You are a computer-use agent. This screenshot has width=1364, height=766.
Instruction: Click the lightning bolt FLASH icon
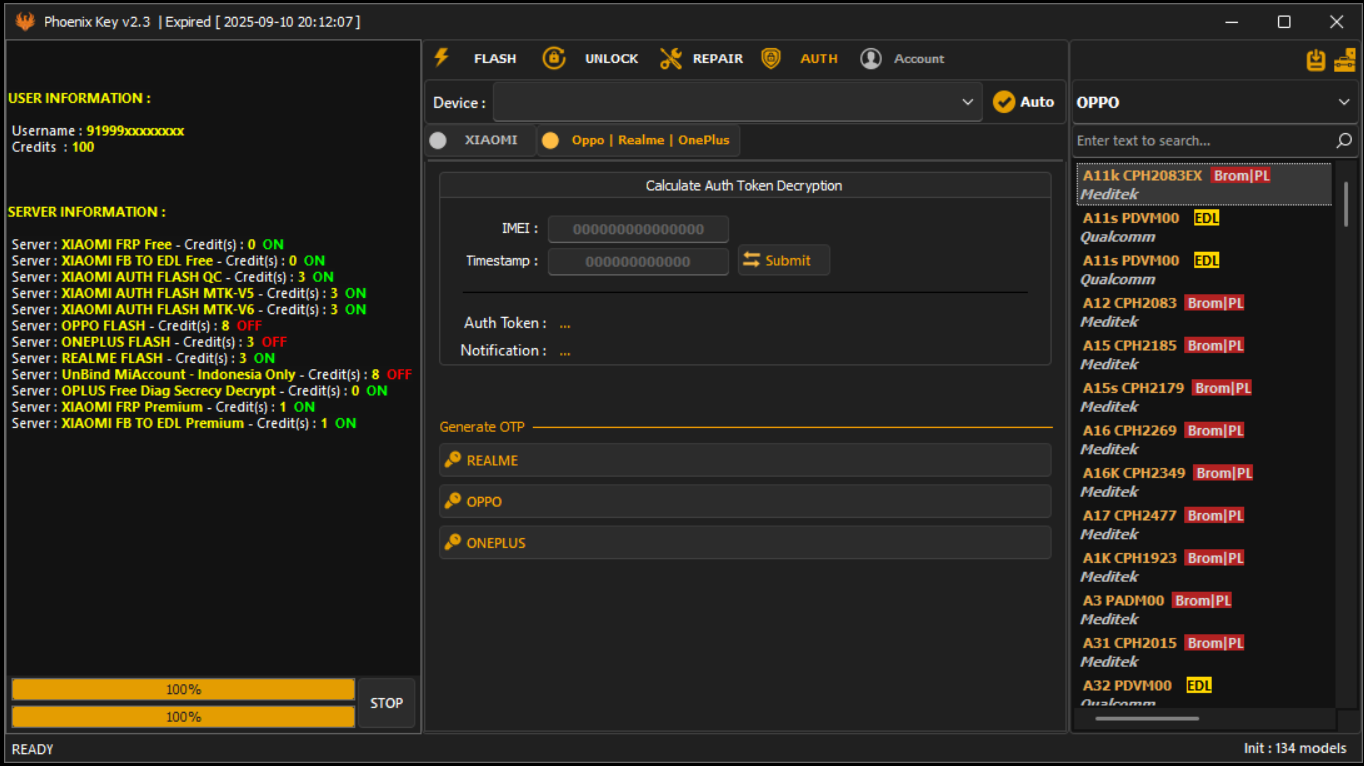point(442,58)
